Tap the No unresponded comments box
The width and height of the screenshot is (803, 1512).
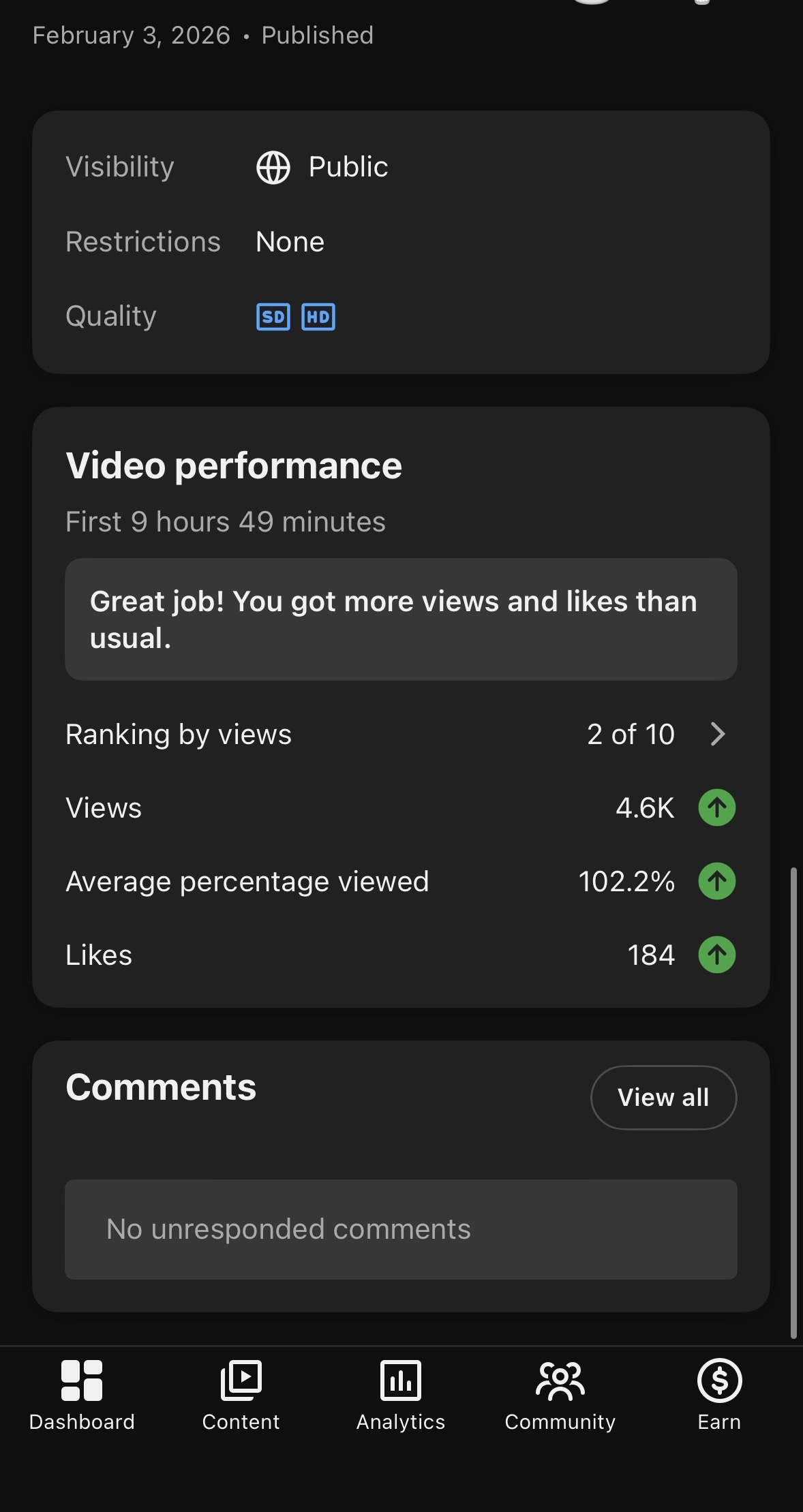pyautogui.click(x=401, y=1229)
